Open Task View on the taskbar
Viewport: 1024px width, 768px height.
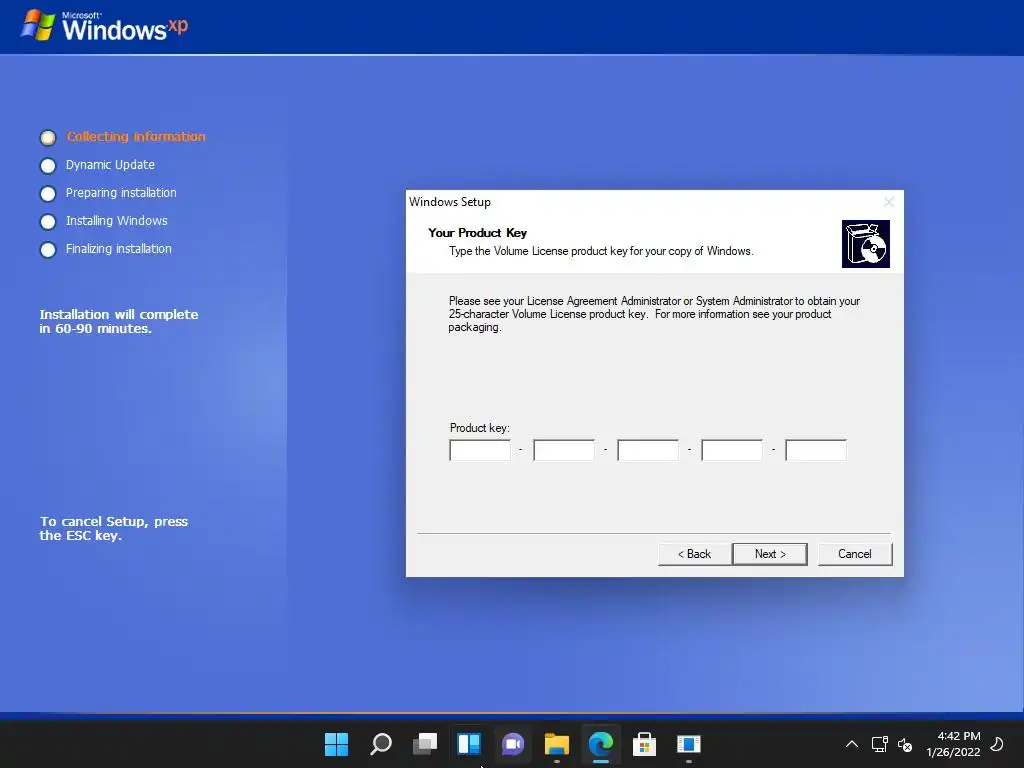(x=425, y=744)
